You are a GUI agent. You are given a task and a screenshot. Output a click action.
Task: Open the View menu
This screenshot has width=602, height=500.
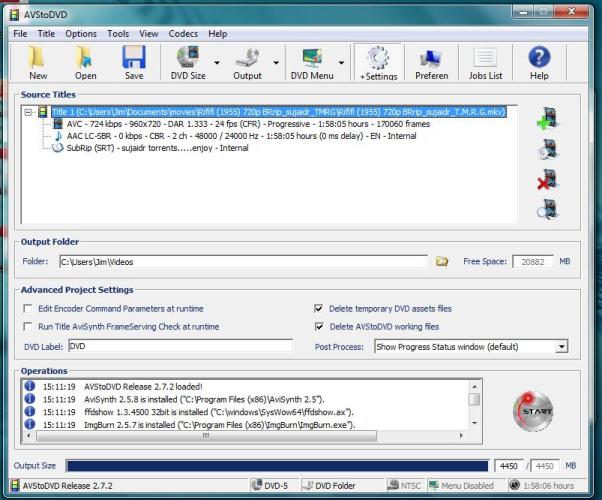click(x=149, y=34)
